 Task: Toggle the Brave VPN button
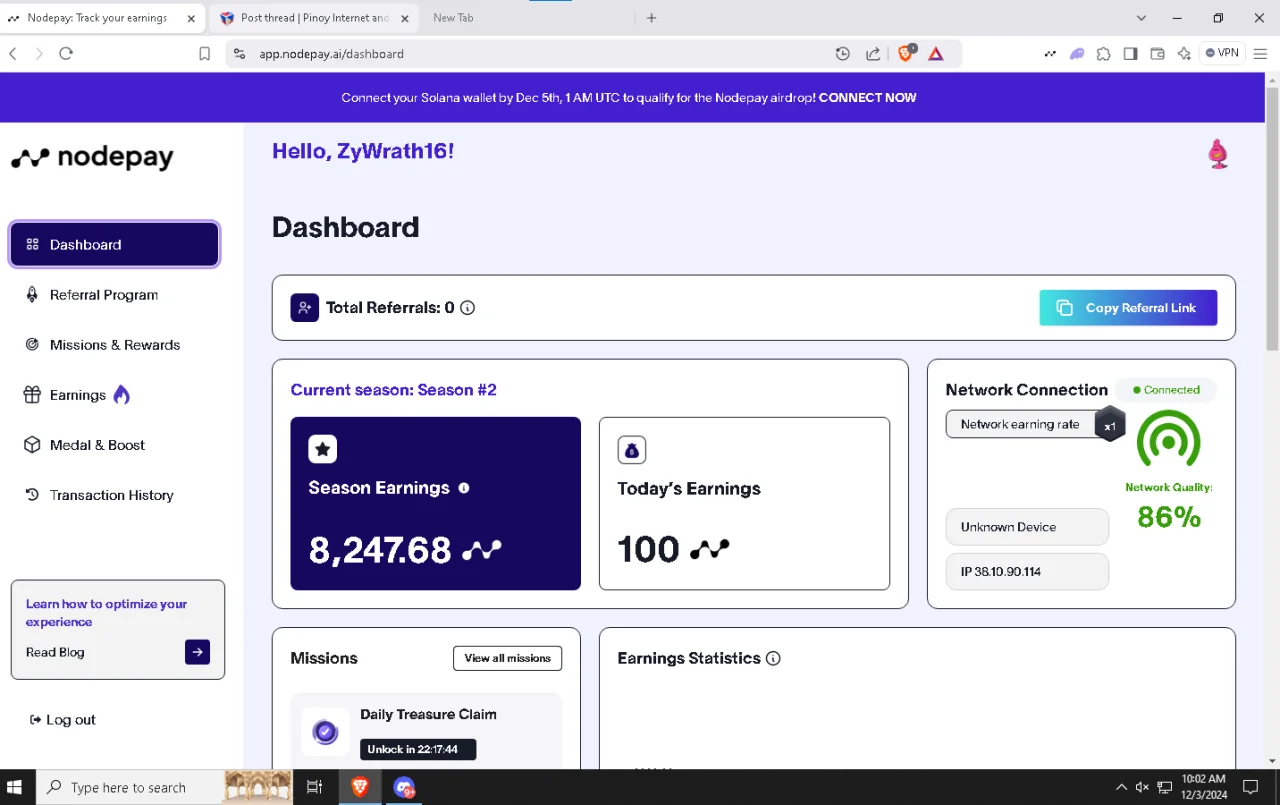[x=1222, y=53]
